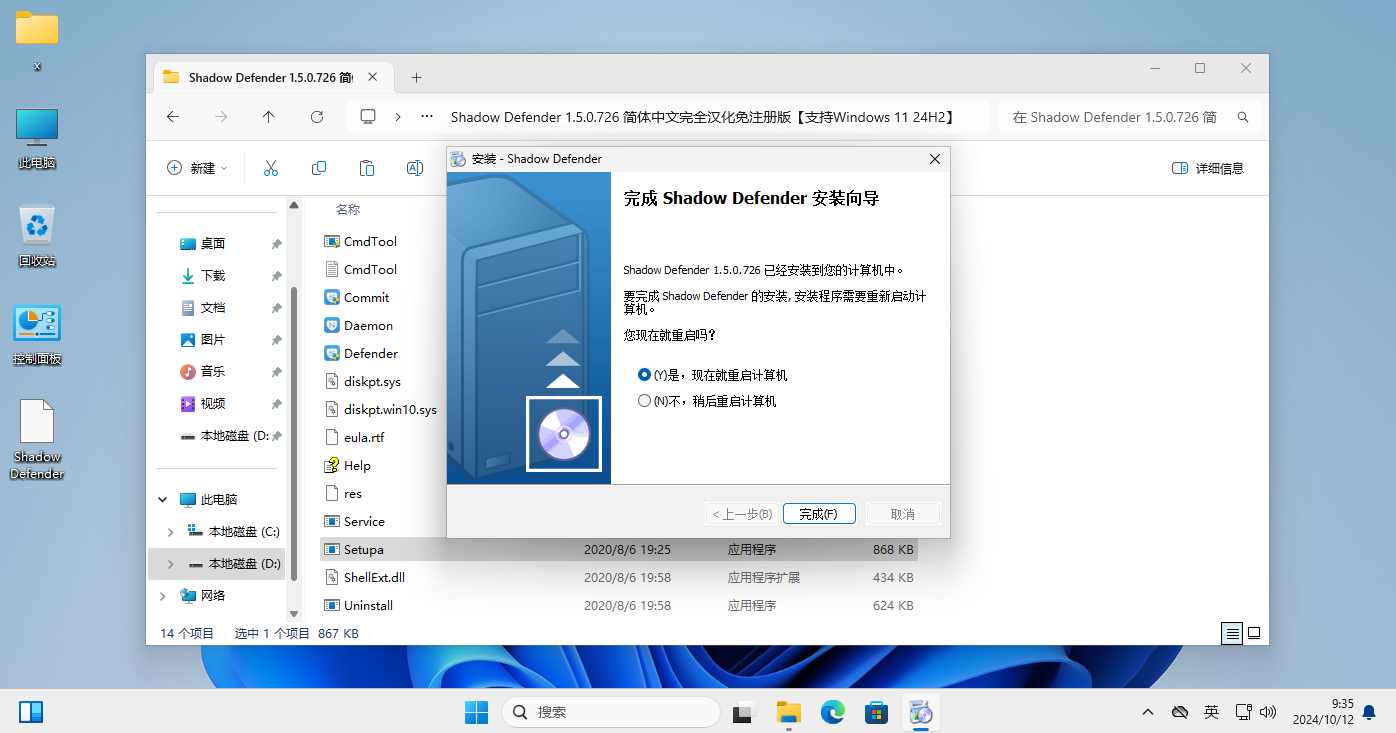
Task: Open Microsoft Edge from the taskbar
Action: point(833,712)
